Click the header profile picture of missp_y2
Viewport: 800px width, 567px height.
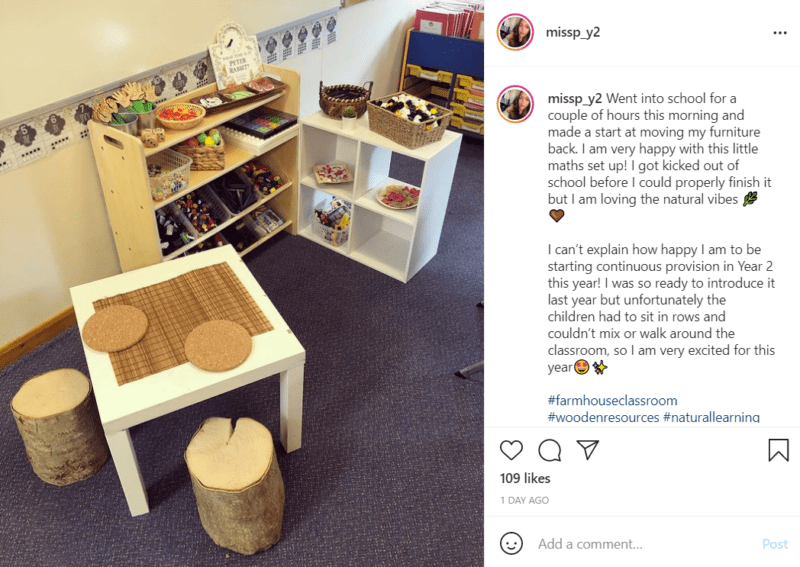(515, 32)
